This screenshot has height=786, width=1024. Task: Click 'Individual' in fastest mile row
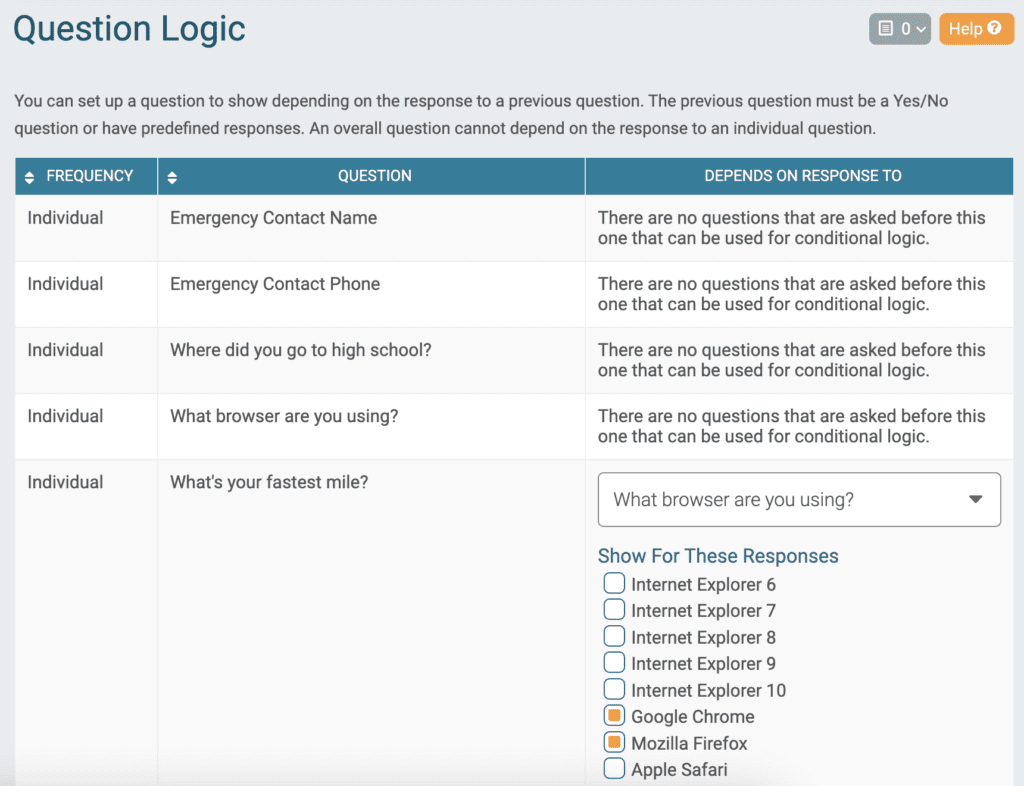65,482
